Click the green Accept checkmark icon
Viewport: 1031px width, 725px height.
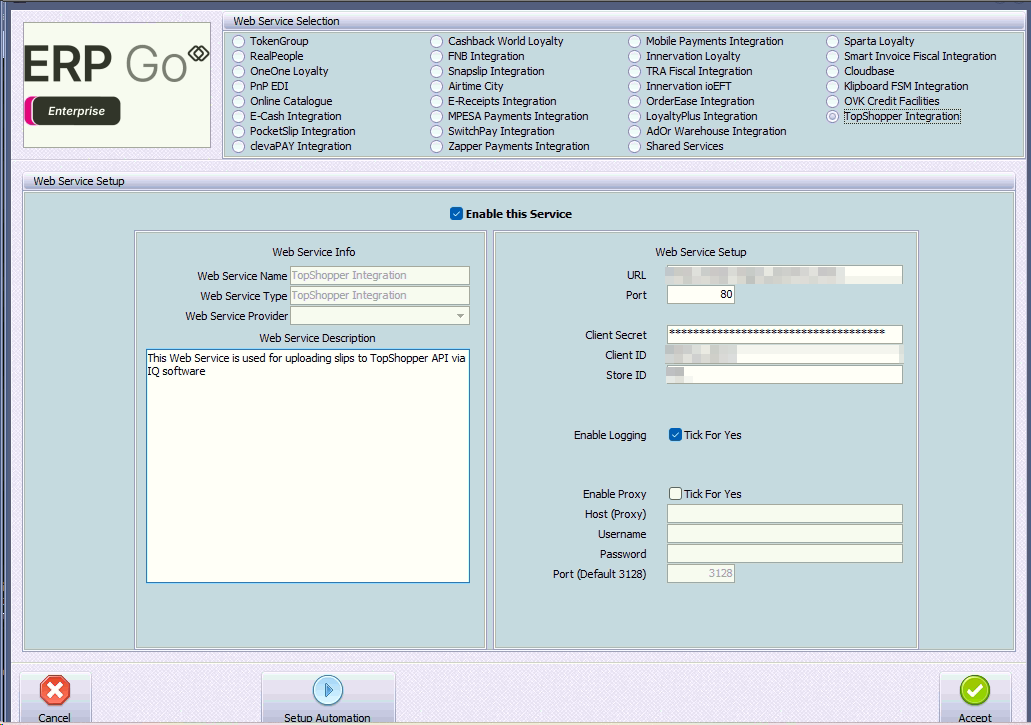click(x=974, y=691)
